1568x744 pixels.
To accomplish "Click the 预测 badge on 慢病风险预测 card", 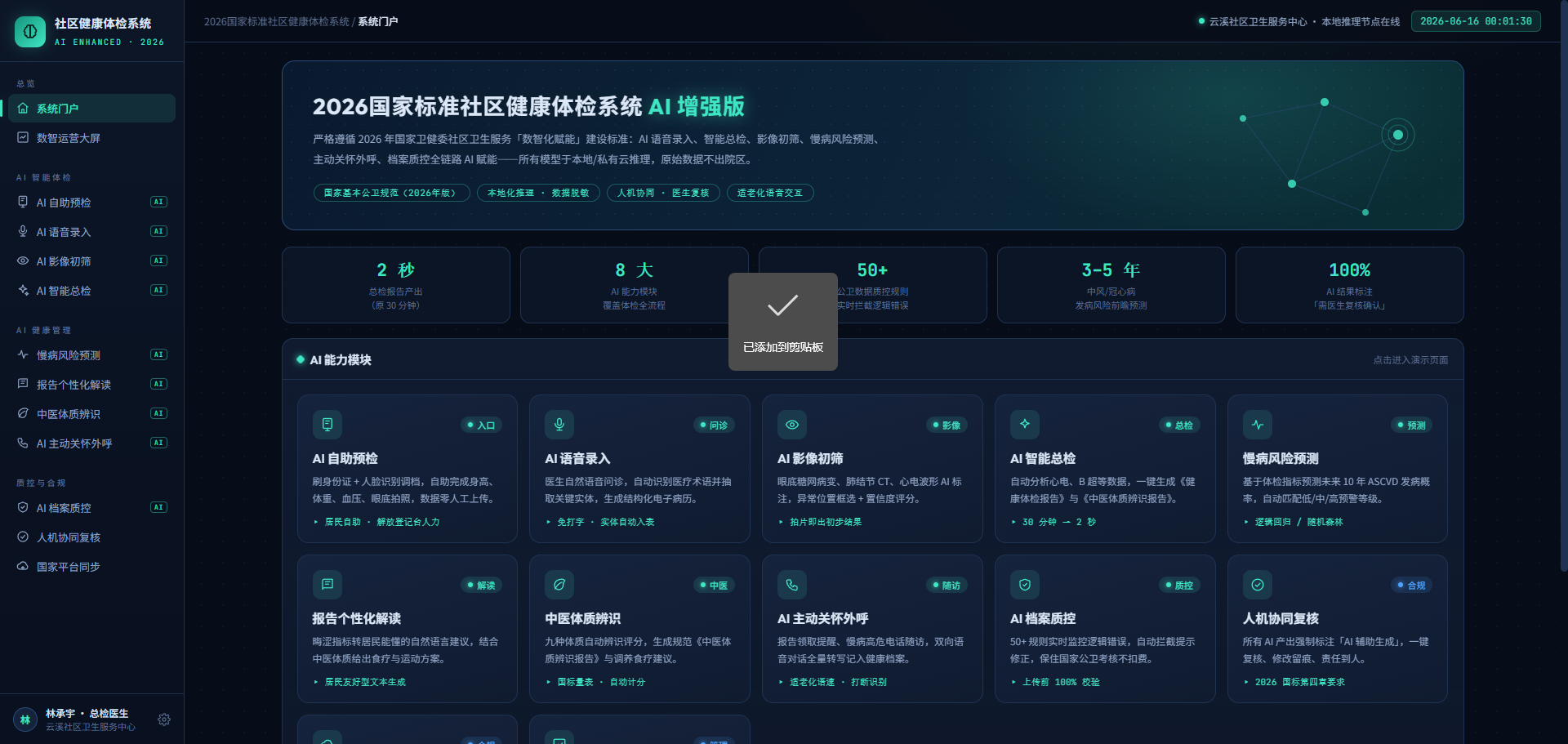I will tap(1411, 425).
